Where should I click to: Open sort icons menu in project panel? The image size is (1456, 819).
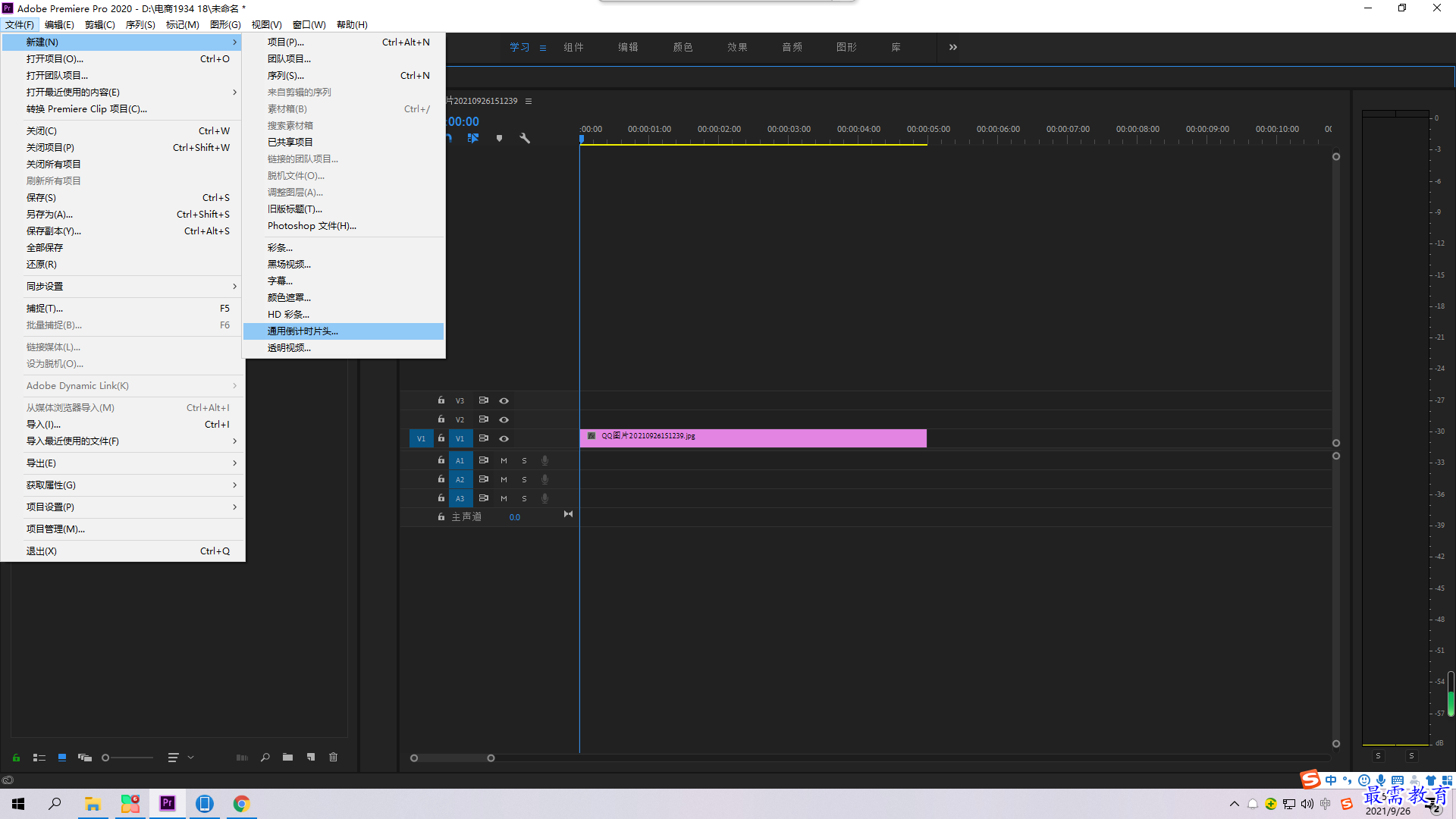[x=173, y=758]
